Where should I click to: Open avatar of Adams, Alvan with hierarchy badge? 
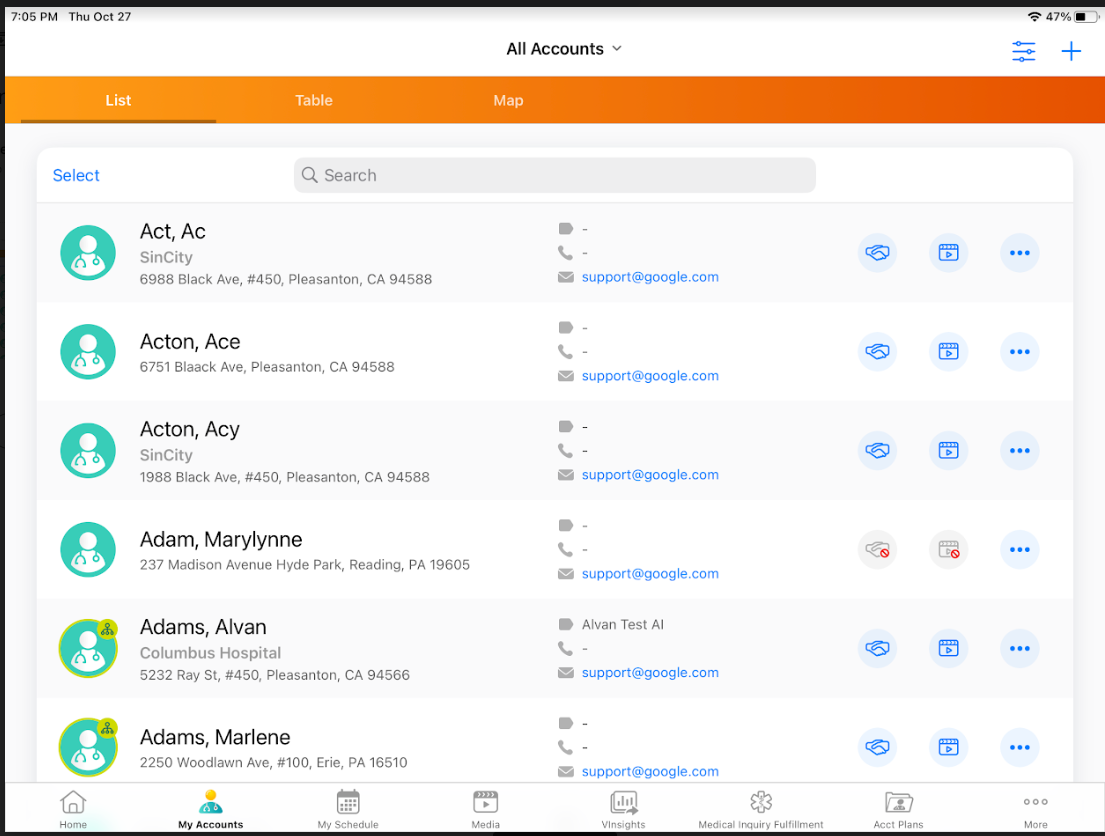coord(88,648)
